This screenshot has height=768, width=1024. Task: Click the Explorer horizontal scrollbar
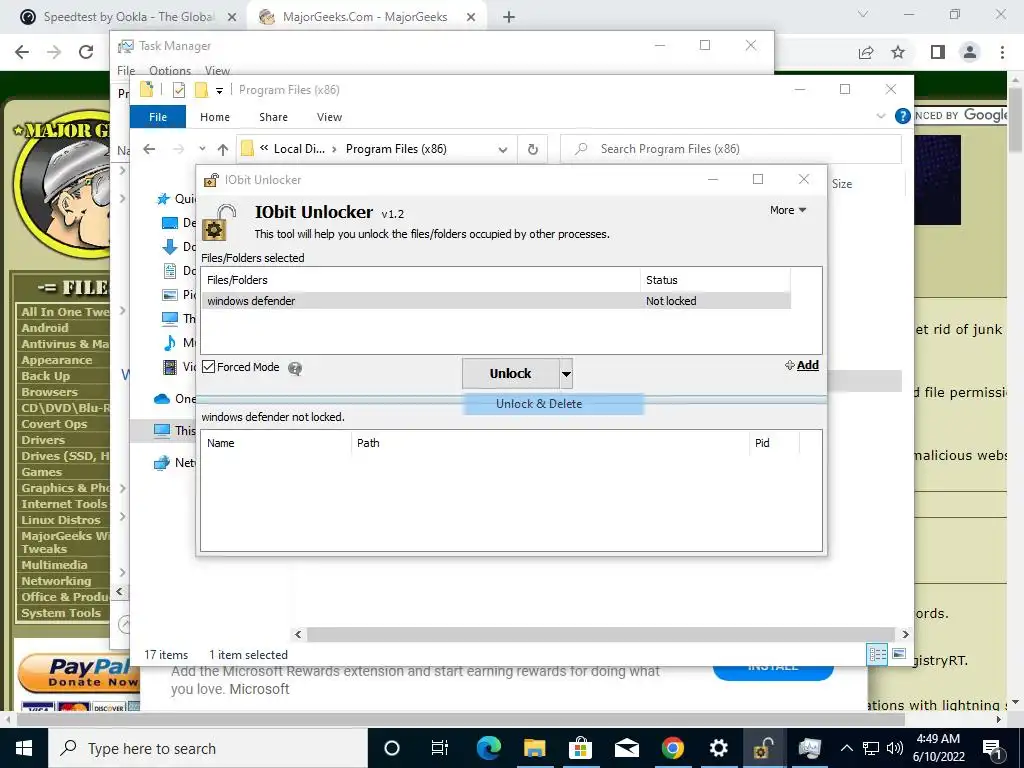600,634
